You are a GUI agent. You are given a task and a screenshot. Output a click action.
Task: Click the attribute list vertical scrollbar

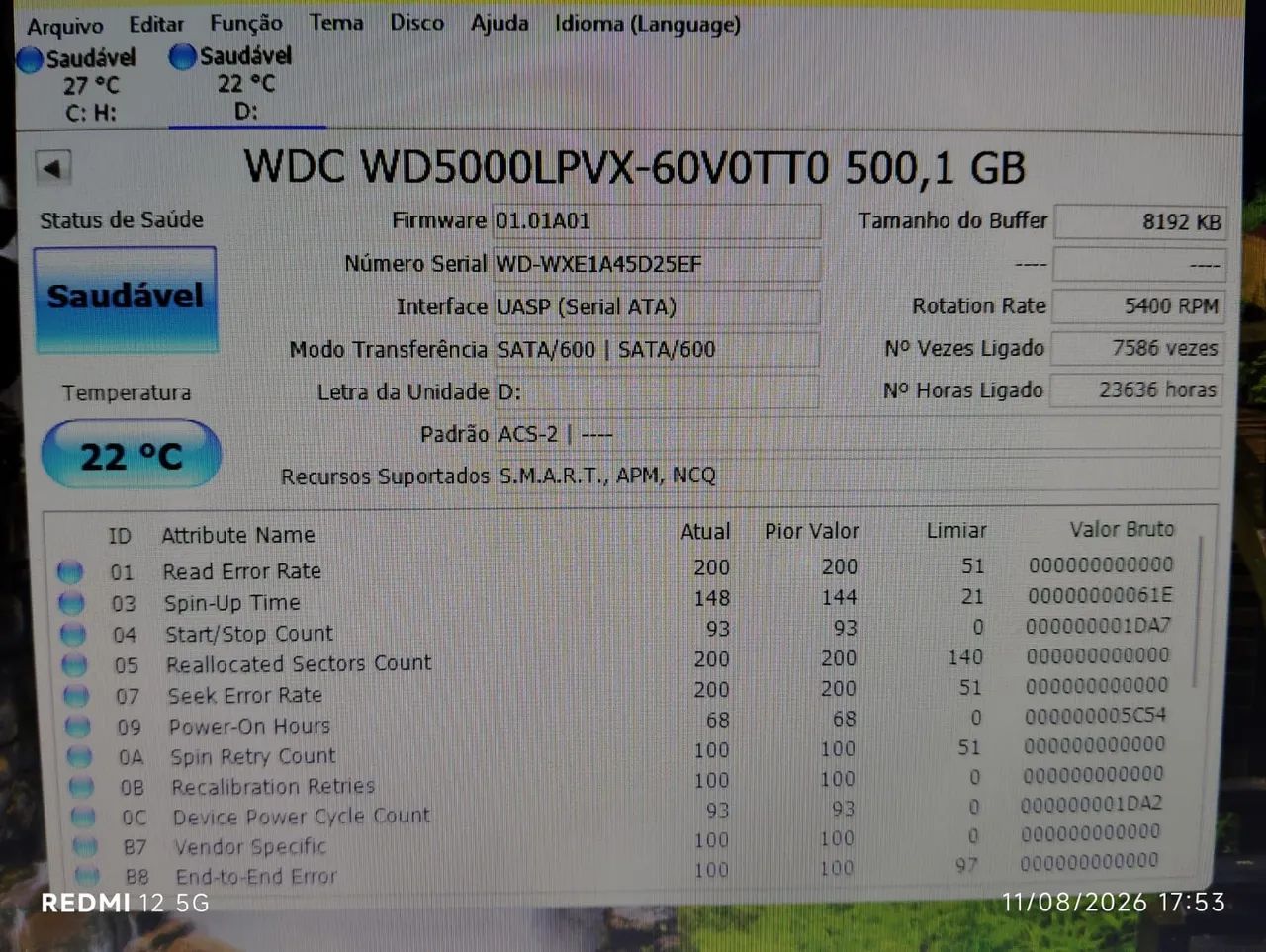1199,613
